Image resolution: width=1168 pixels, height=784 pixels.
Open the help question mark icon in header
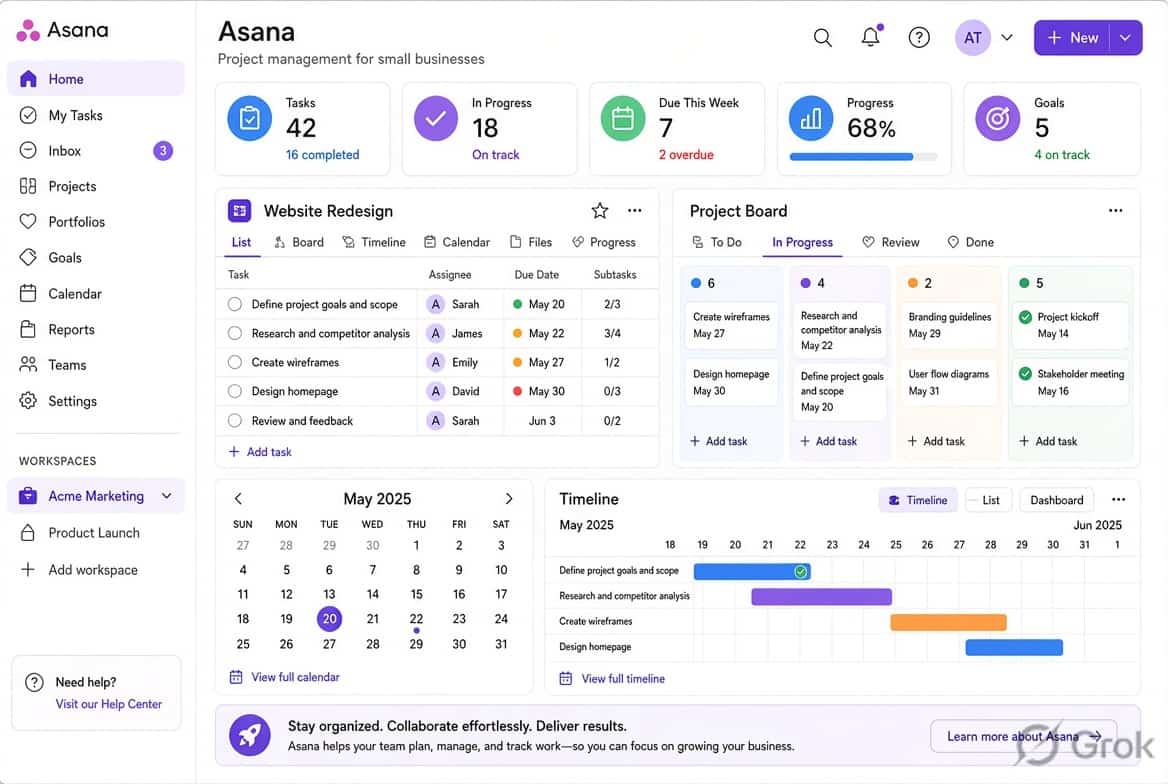919,37
